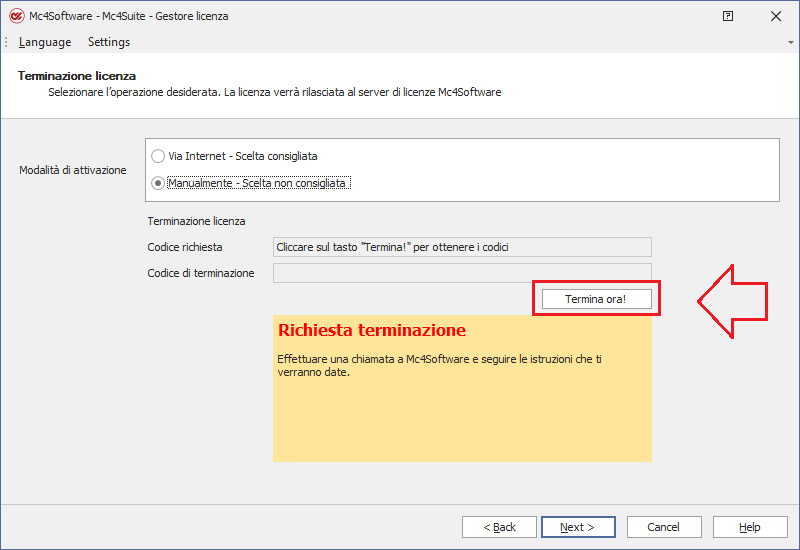This screenshot has height=550, width=800.
Task: Click the menu bar grip handle
Action: [6, 42]
